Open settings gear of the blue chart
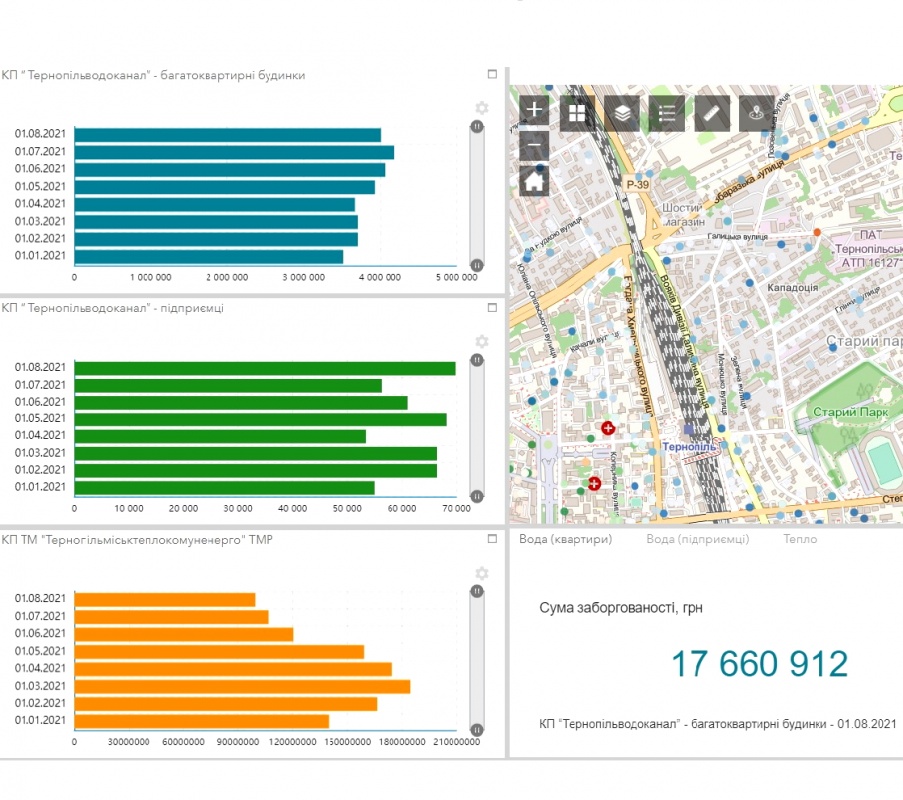Viewport: 903px width, 800px height. pos(481,108)
